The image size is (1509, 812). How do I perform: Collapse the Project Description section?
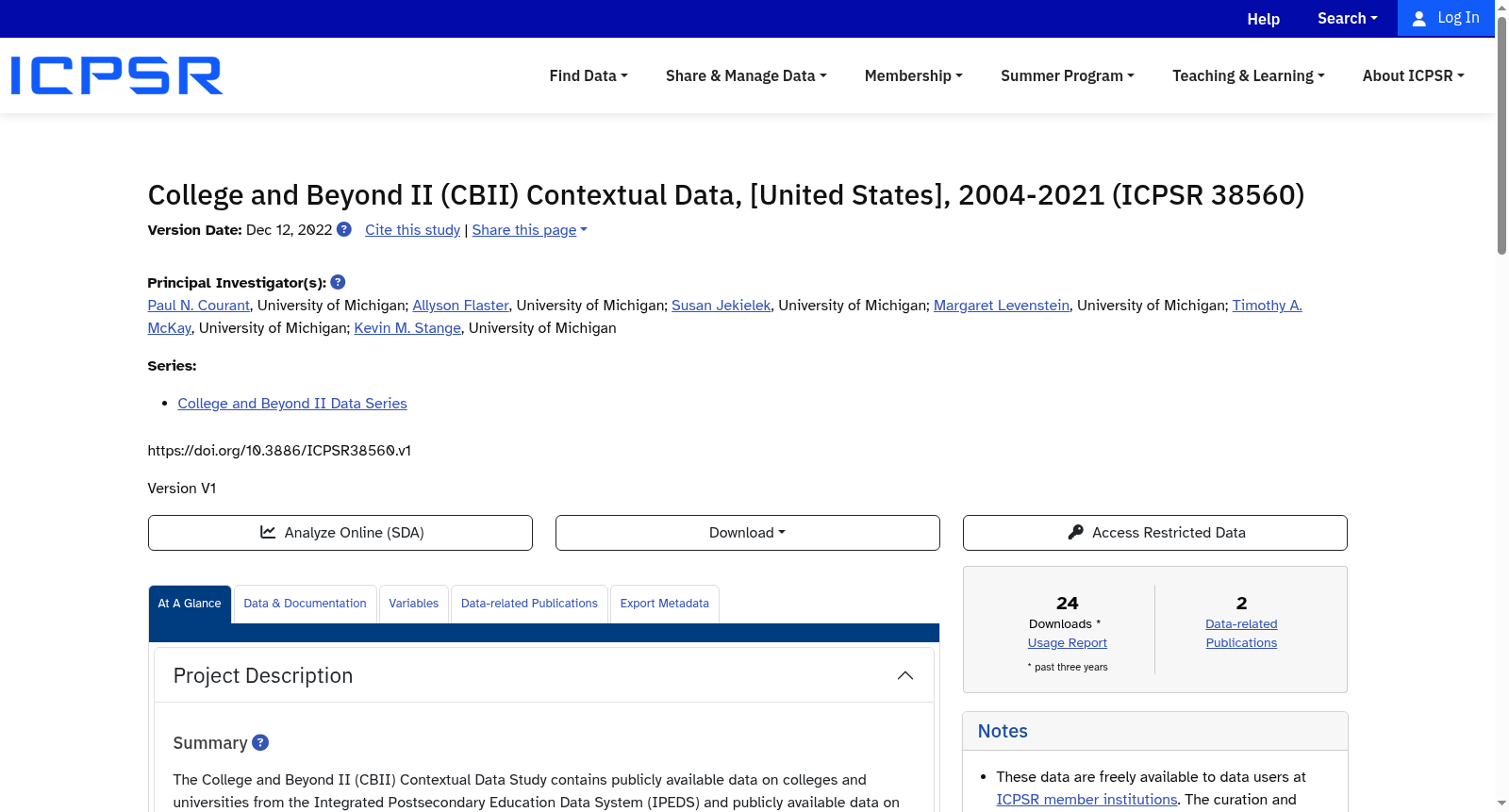[905, 675]
